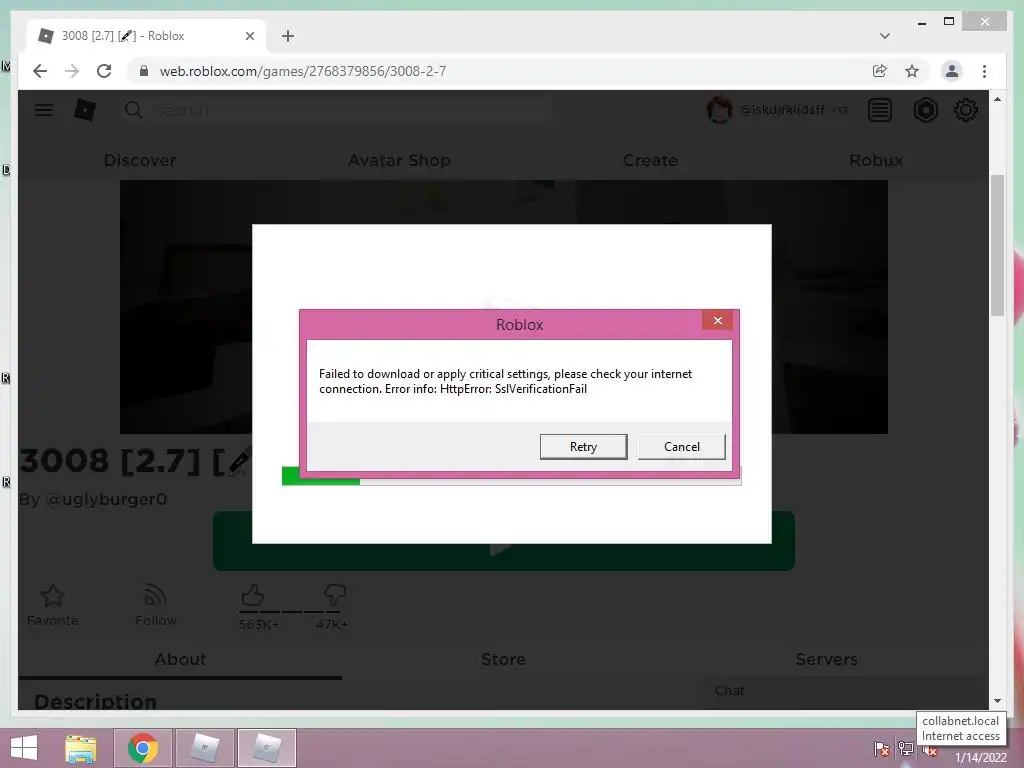The height and width of the screenshot is (768, 1024).
Task: Click the page vertical scrollbar thumb
Action: [997, 245]
